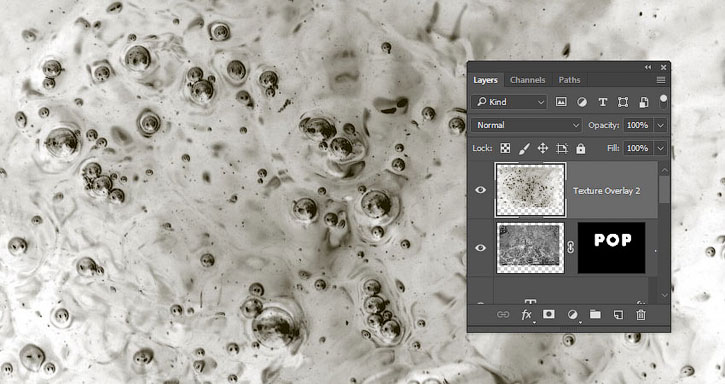Click the Fill 100% field
Viewport: 725px width, 384px height.
(x=638, y=148)
